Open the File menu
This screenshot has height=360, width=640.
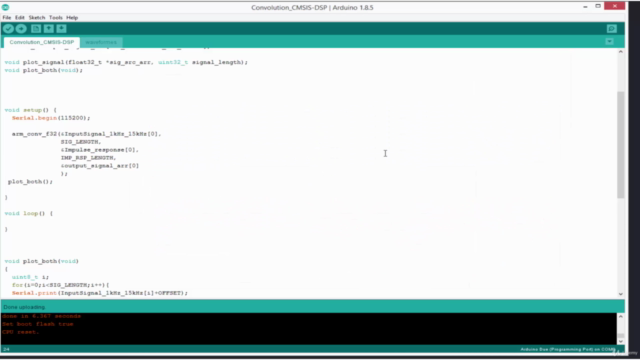[x=7, y=18]
